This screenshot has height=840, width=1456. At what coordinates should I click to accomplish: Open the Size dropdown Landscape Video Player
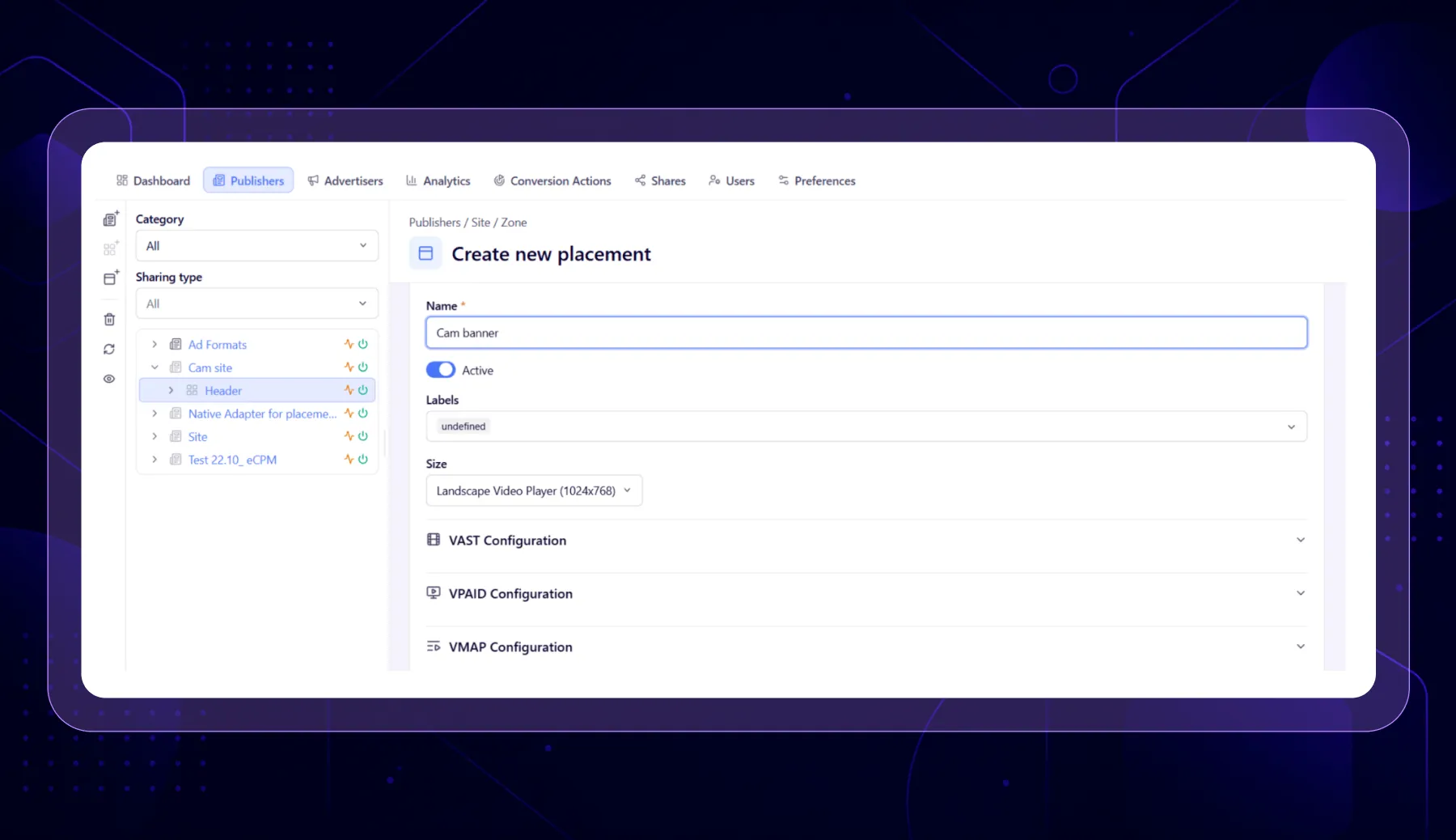click(534, 490)
